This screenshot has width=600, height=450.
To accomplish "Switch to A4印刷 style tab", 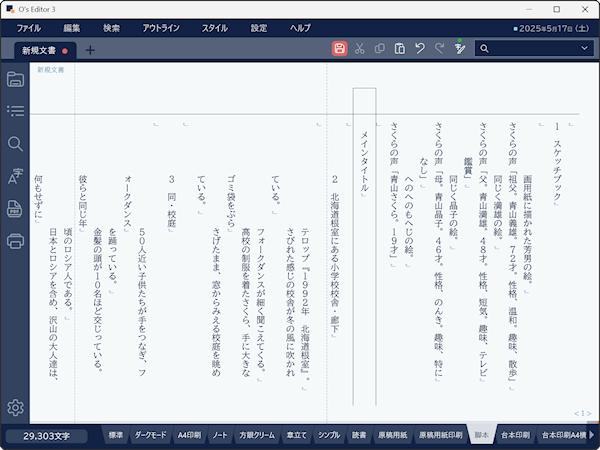I will pyautogui.click(x=189, y=435).
